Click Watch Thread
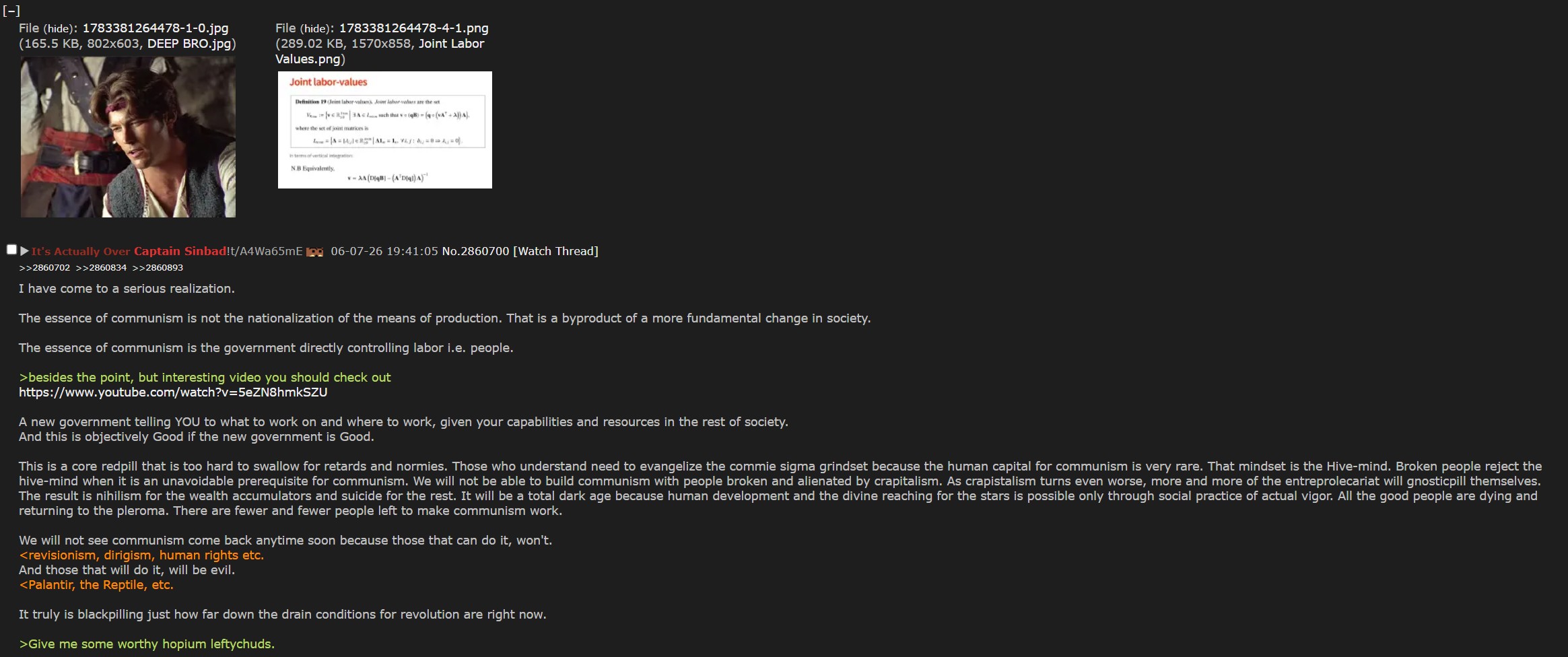The height and width of the screenshot is (657, 1568). tap(555, 251)
